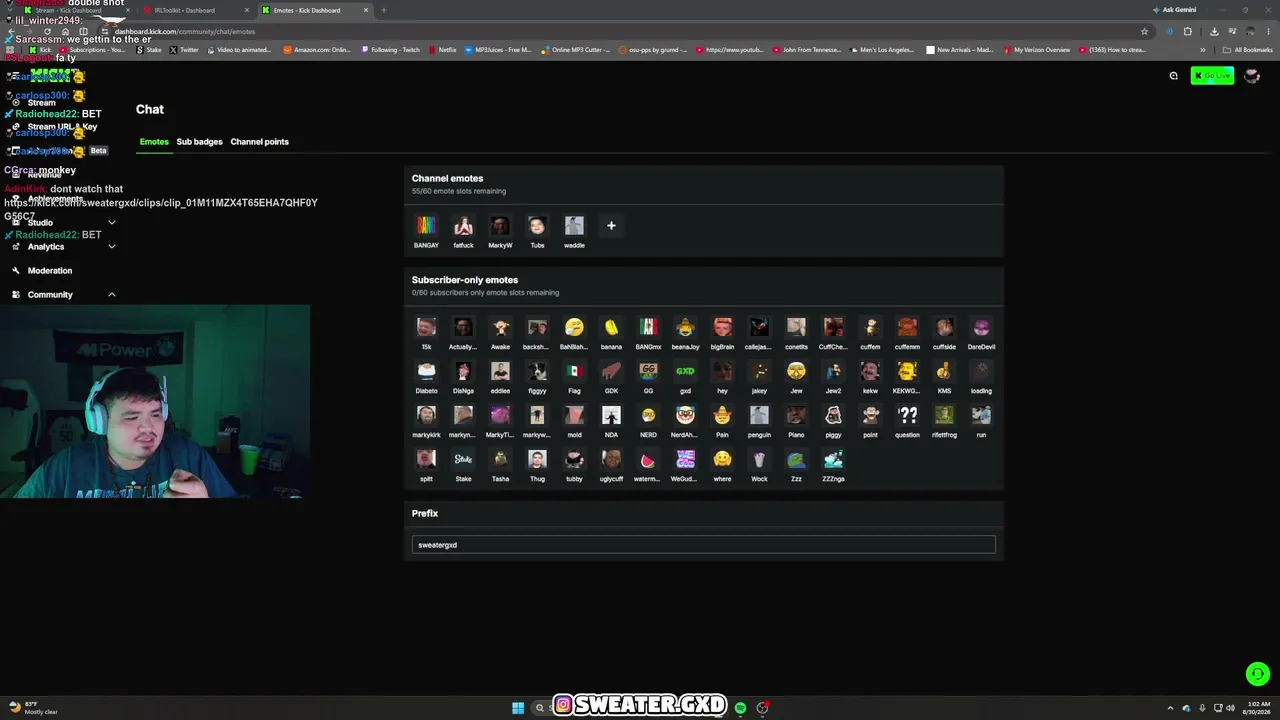The image size is (1280, 720).
Task: Click the Go Live button
Action: (1212, 76)
